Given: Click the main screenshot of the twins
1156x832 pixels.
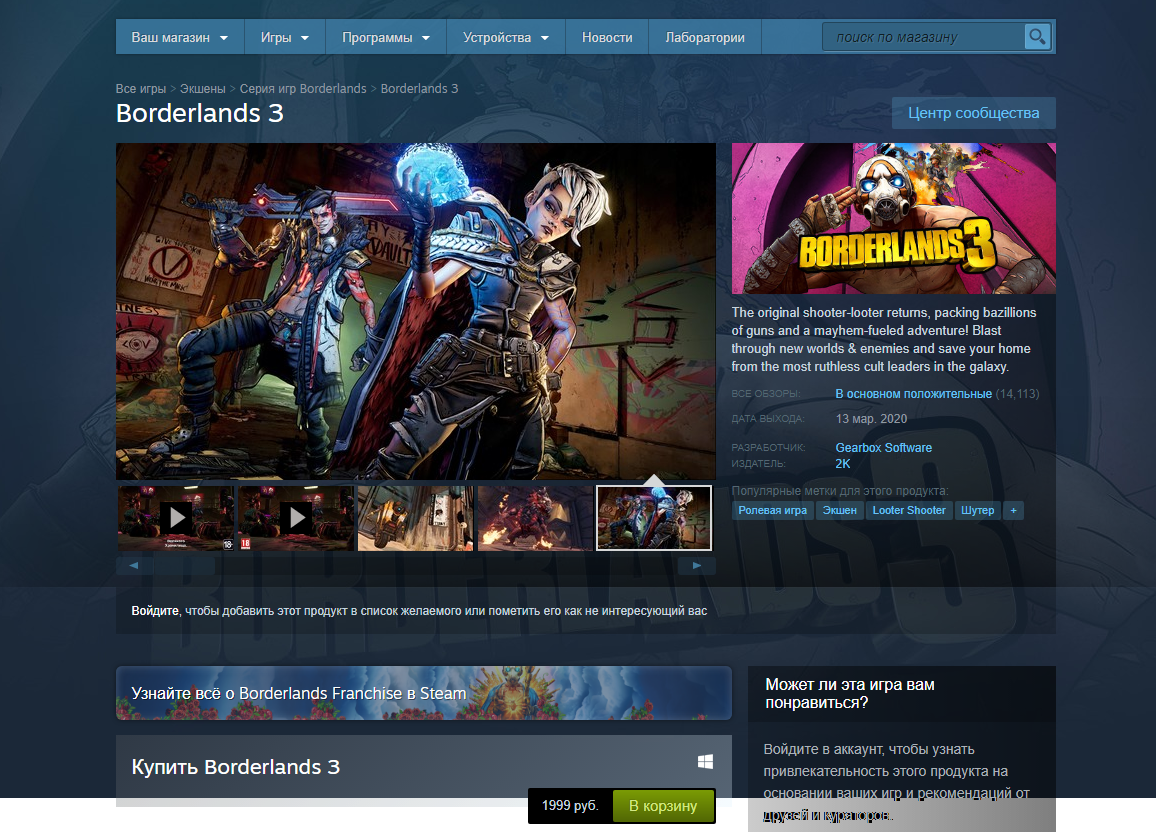Looking at the screenshot, I should coord(416,311).
